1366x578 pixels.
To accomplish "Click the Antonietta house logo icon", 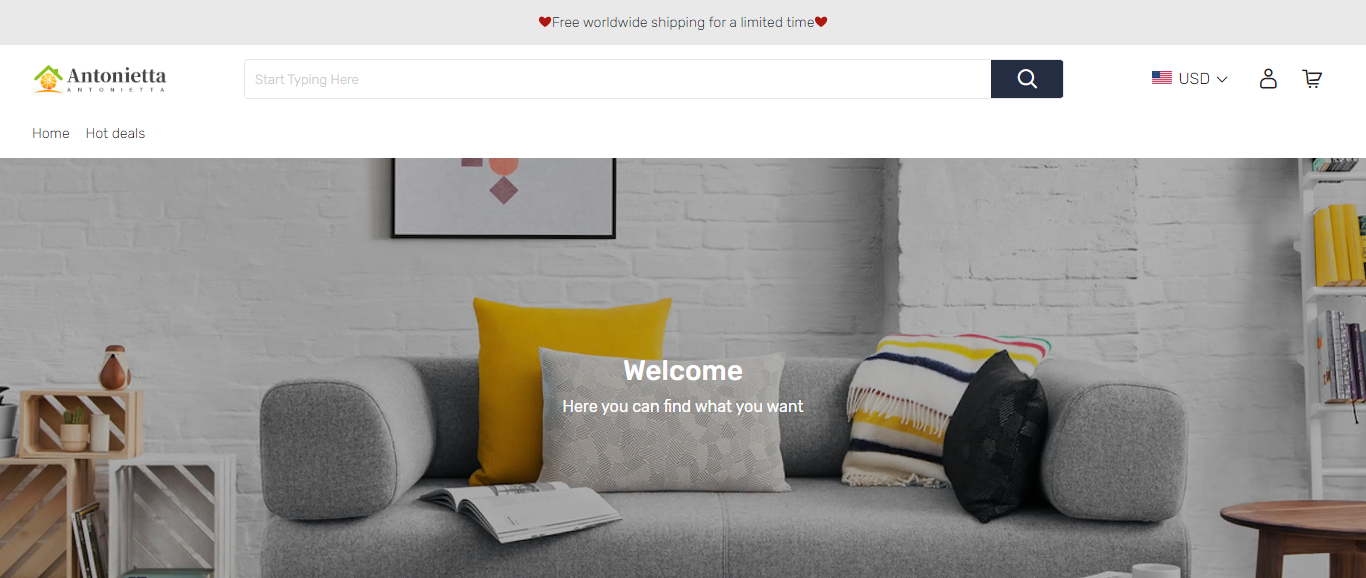I will pos(48,79).
